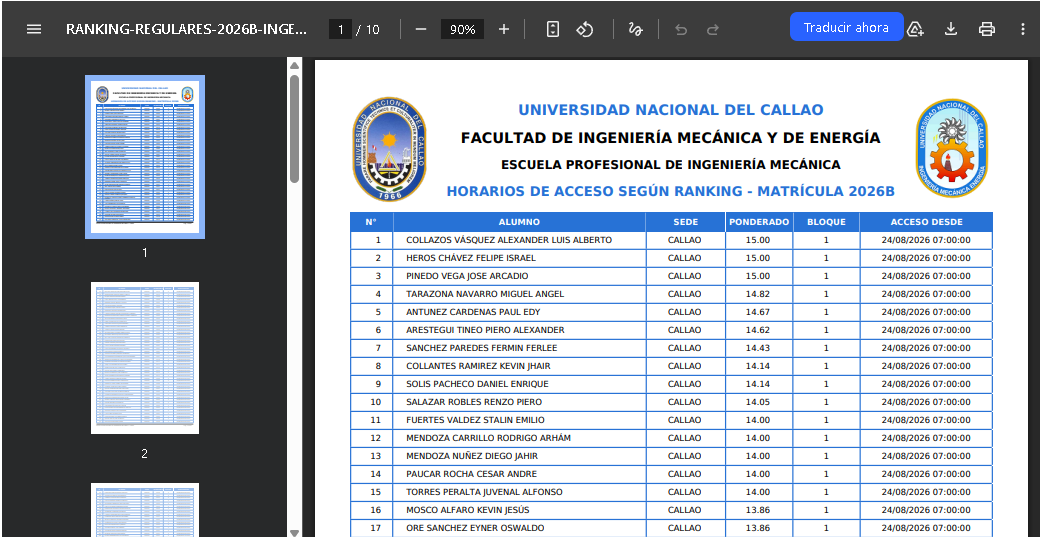This screenshot has height=537, width=1040.
Task: Click SOLIS PACHECO DANIEL ENRIQUE
Action: tap(477, 383)
